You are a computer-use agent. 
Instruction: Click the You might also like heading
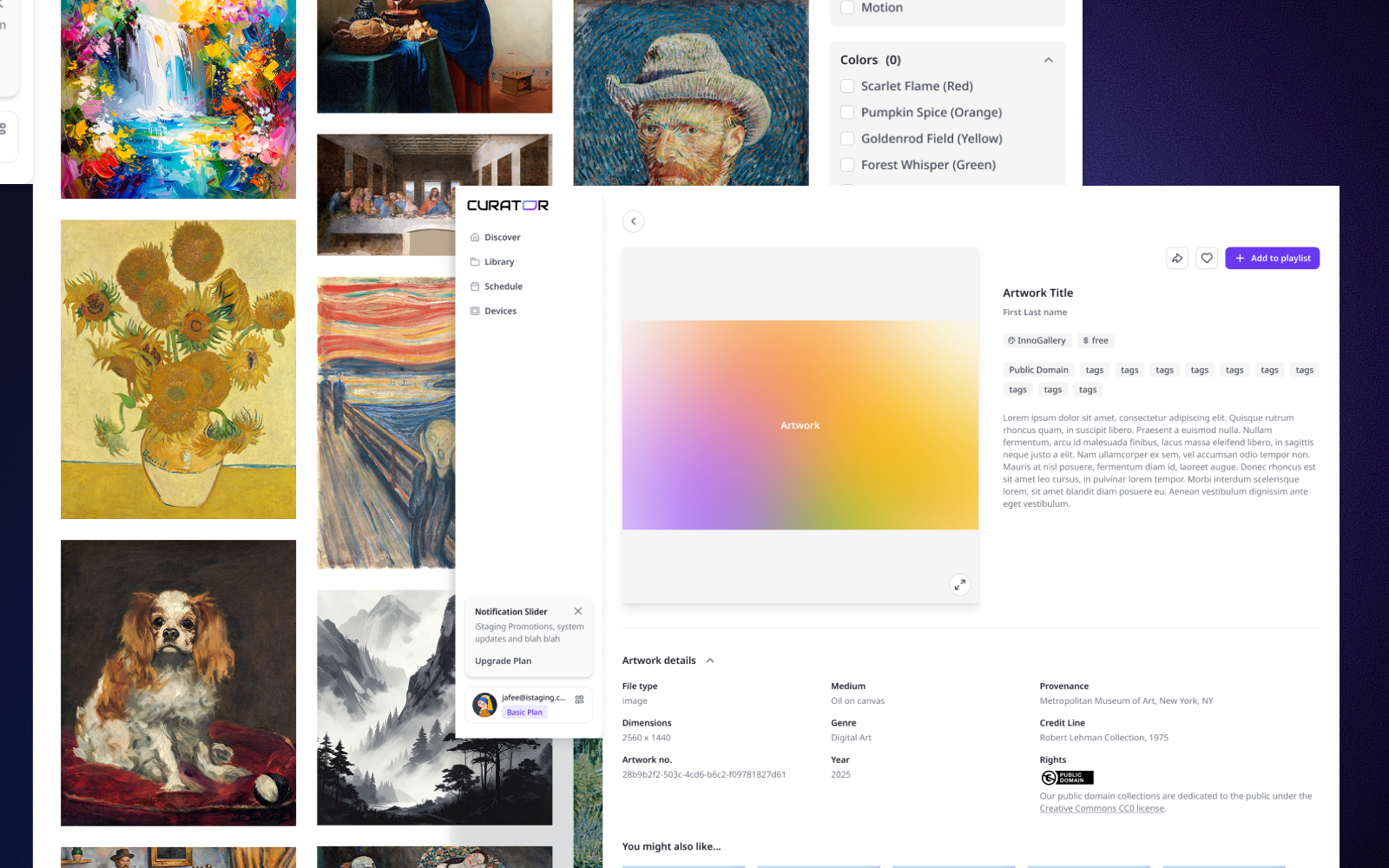pos(671,846)
